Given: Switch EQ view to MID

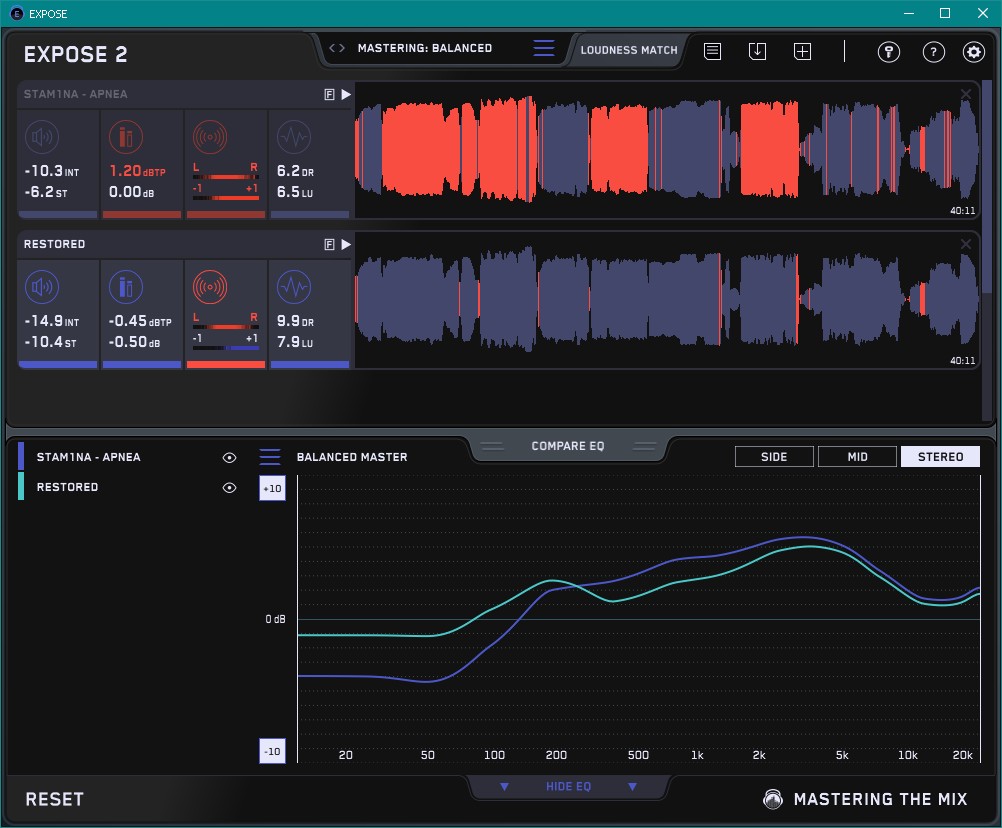Looking at the screenshot, I should click(856, 457).
